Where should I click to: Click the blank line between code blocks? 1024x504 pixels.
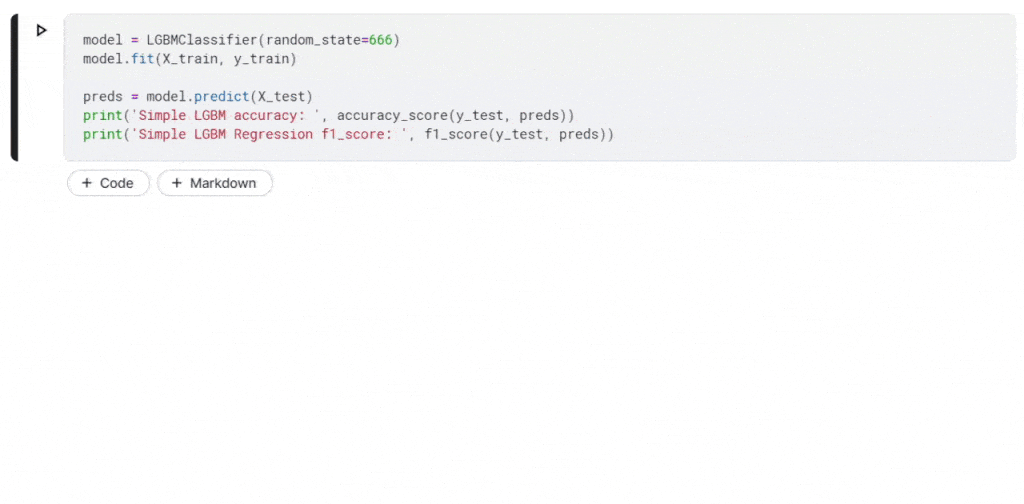[x=539, y=78]
